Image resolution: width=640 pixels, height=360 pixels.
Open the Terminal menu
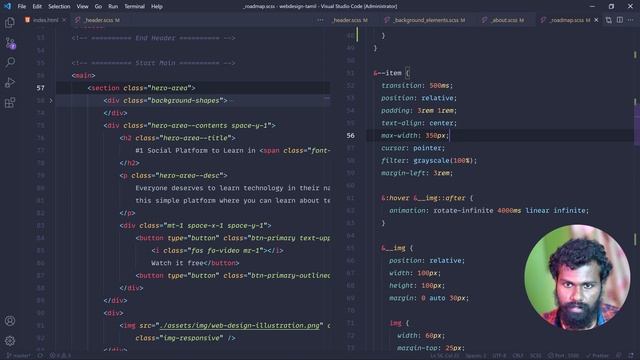[134, 7]
